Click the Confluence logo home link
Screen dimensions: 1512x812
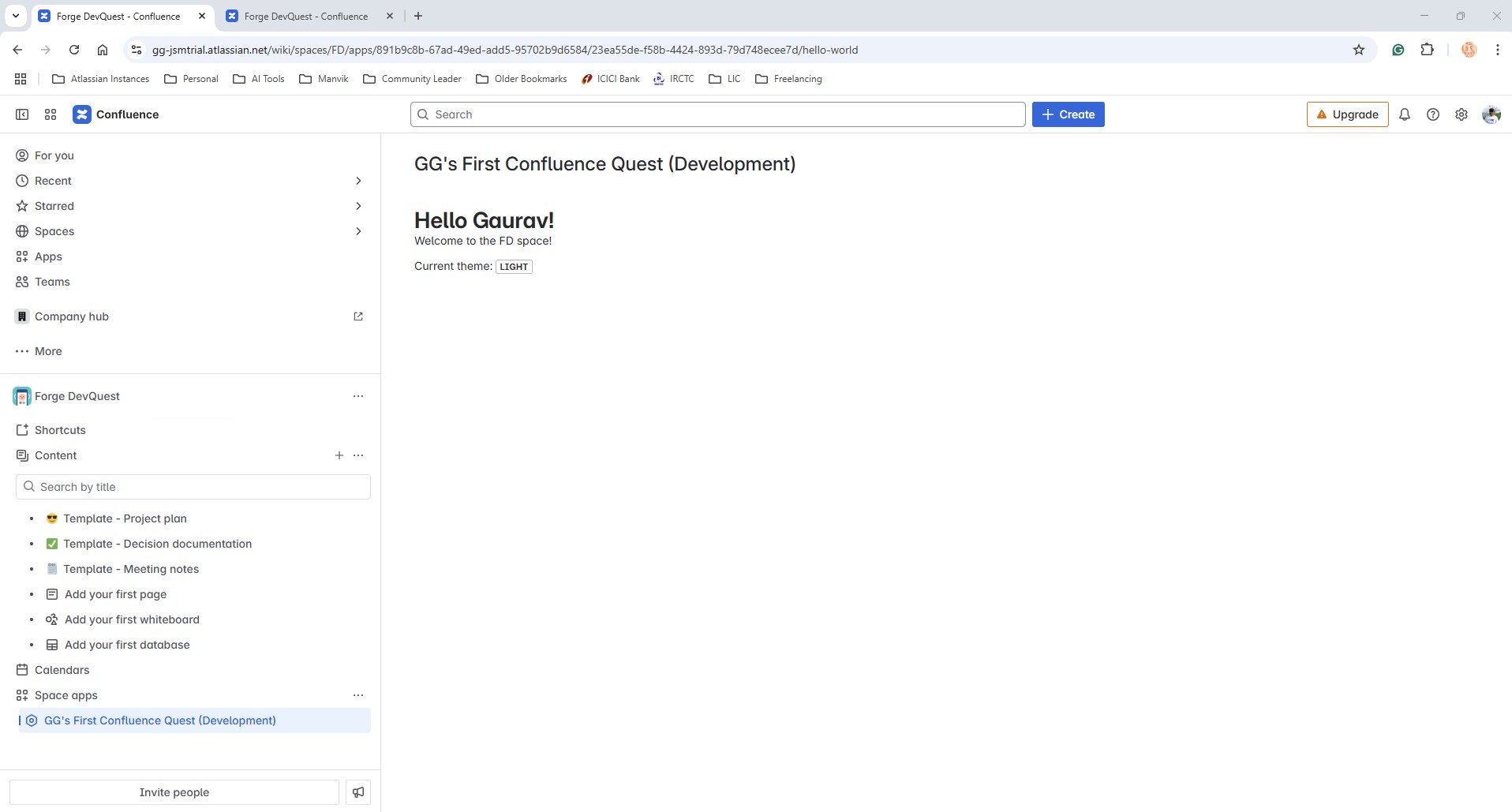116,114
